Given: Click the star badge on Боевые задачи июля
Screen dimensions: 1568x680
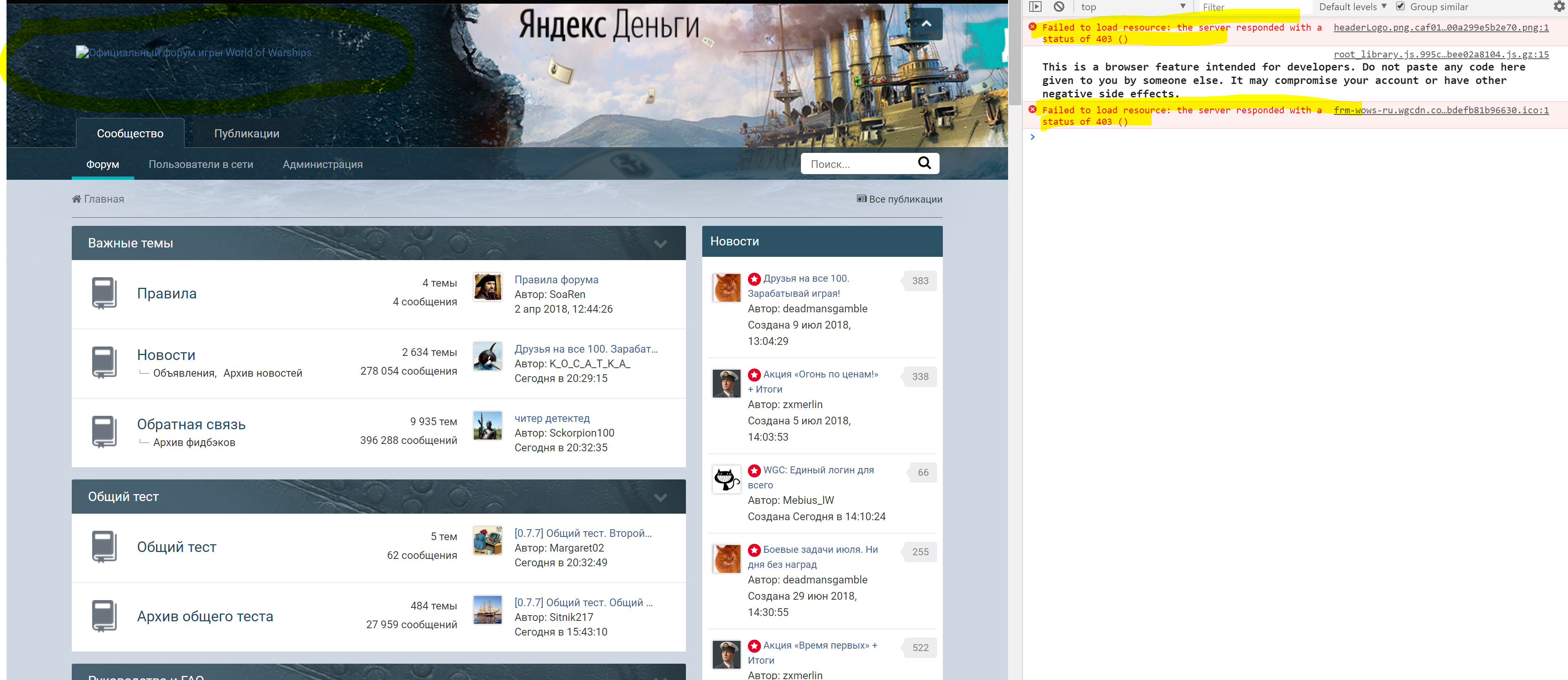Looking at the screenshot, I should tap(754, 550).
